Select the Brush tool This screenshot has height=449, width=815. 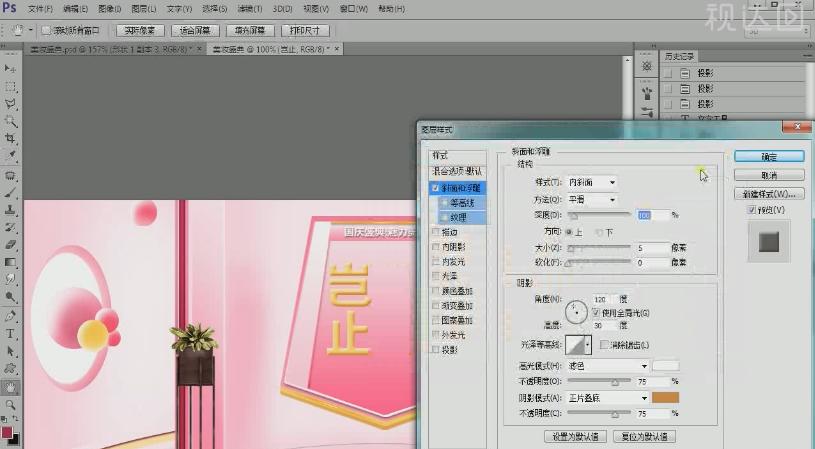9,193
